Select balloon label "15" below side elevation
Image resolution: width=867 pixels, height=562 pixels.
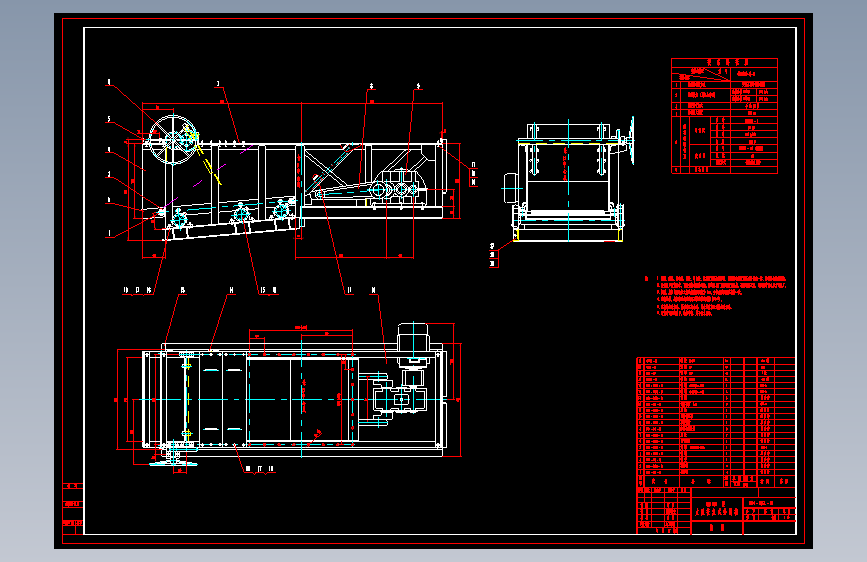(x=263, y=290)
